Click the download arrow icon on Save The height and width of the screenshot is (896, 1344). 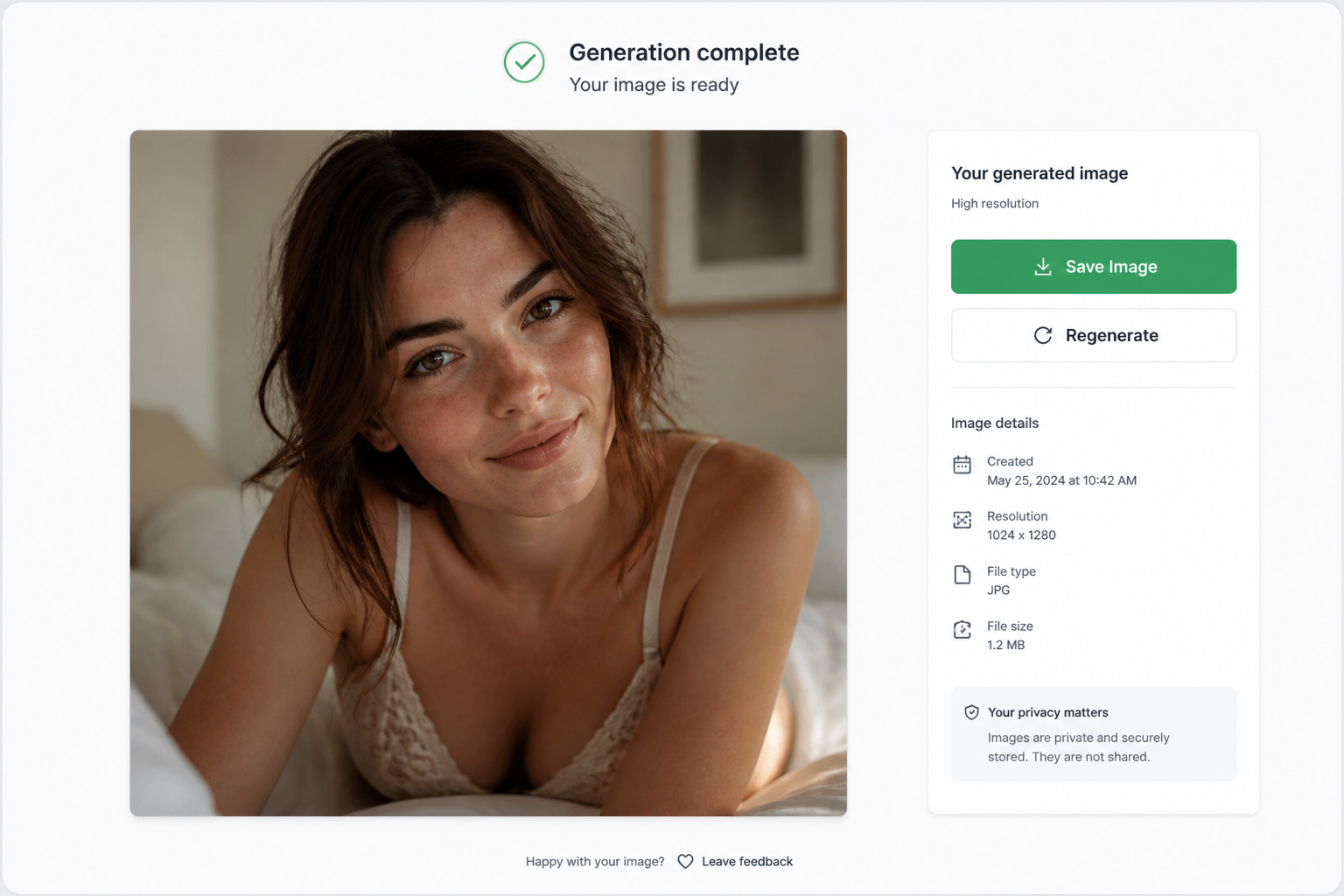pyautogui.click(x=1043, y=267)
